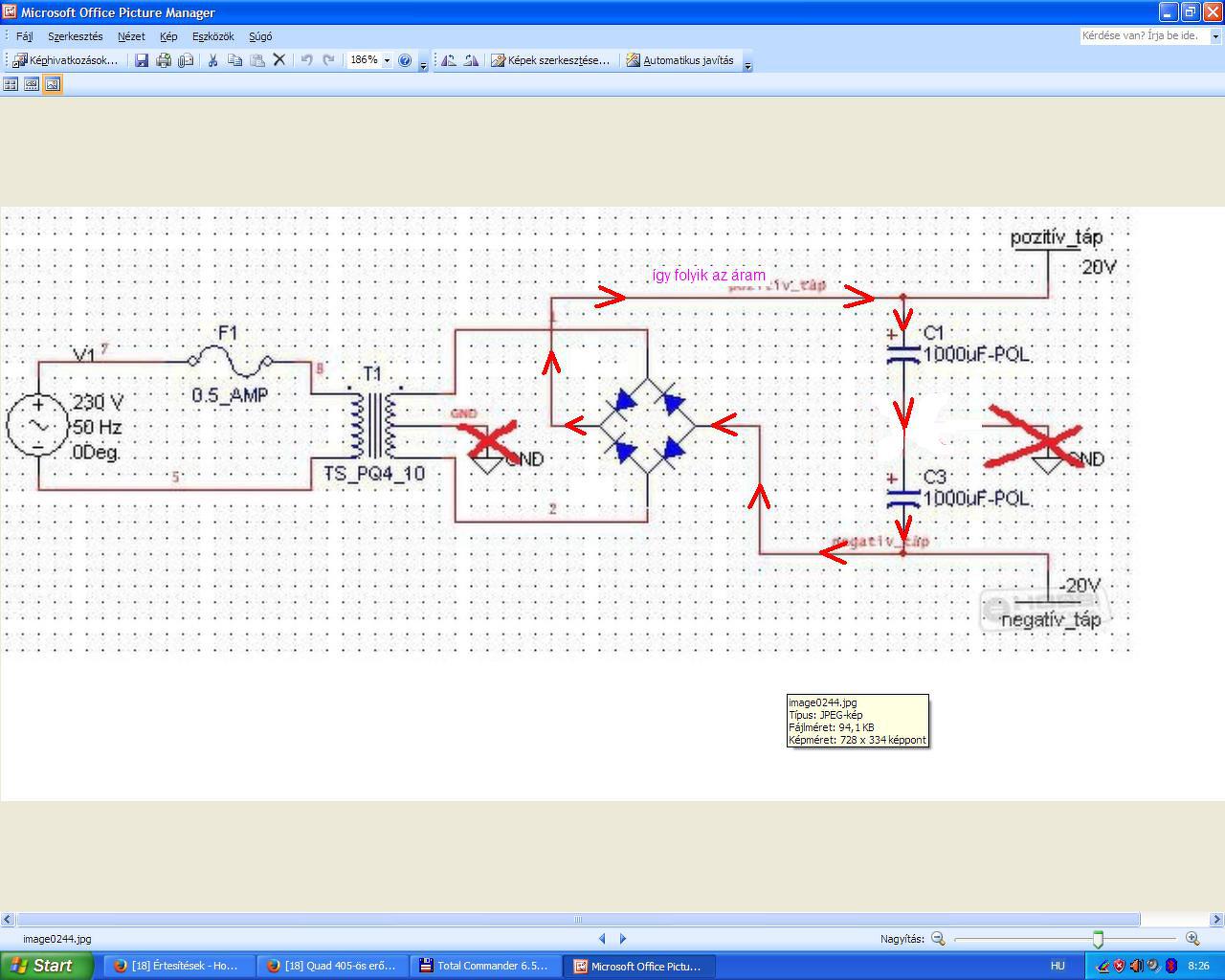The height and width of the screenshot is (980, 1225).
Task: Switch to Thumbnail view
Action: pos(11,84)
